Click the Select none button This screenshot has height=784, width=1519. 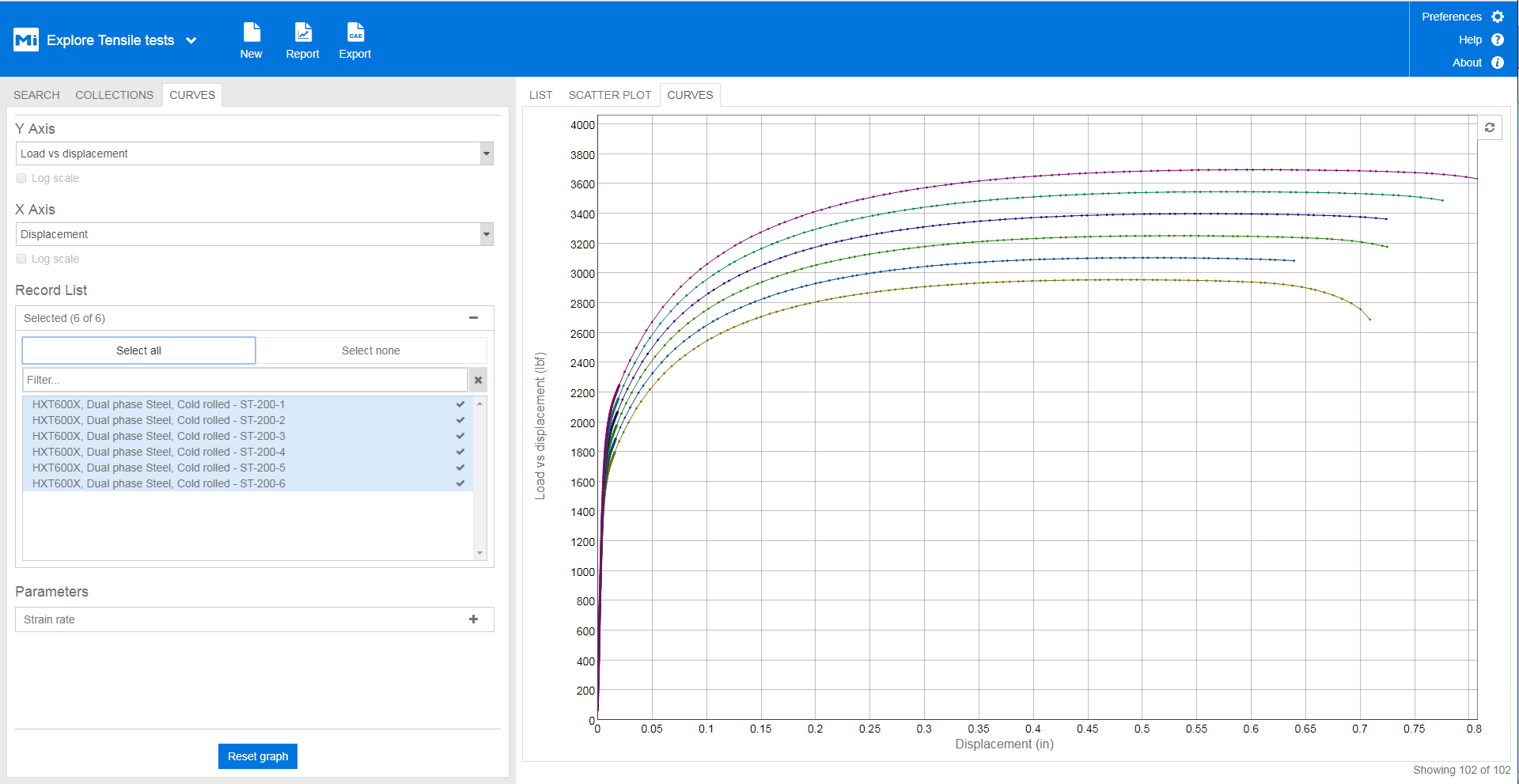click(370, 350)
